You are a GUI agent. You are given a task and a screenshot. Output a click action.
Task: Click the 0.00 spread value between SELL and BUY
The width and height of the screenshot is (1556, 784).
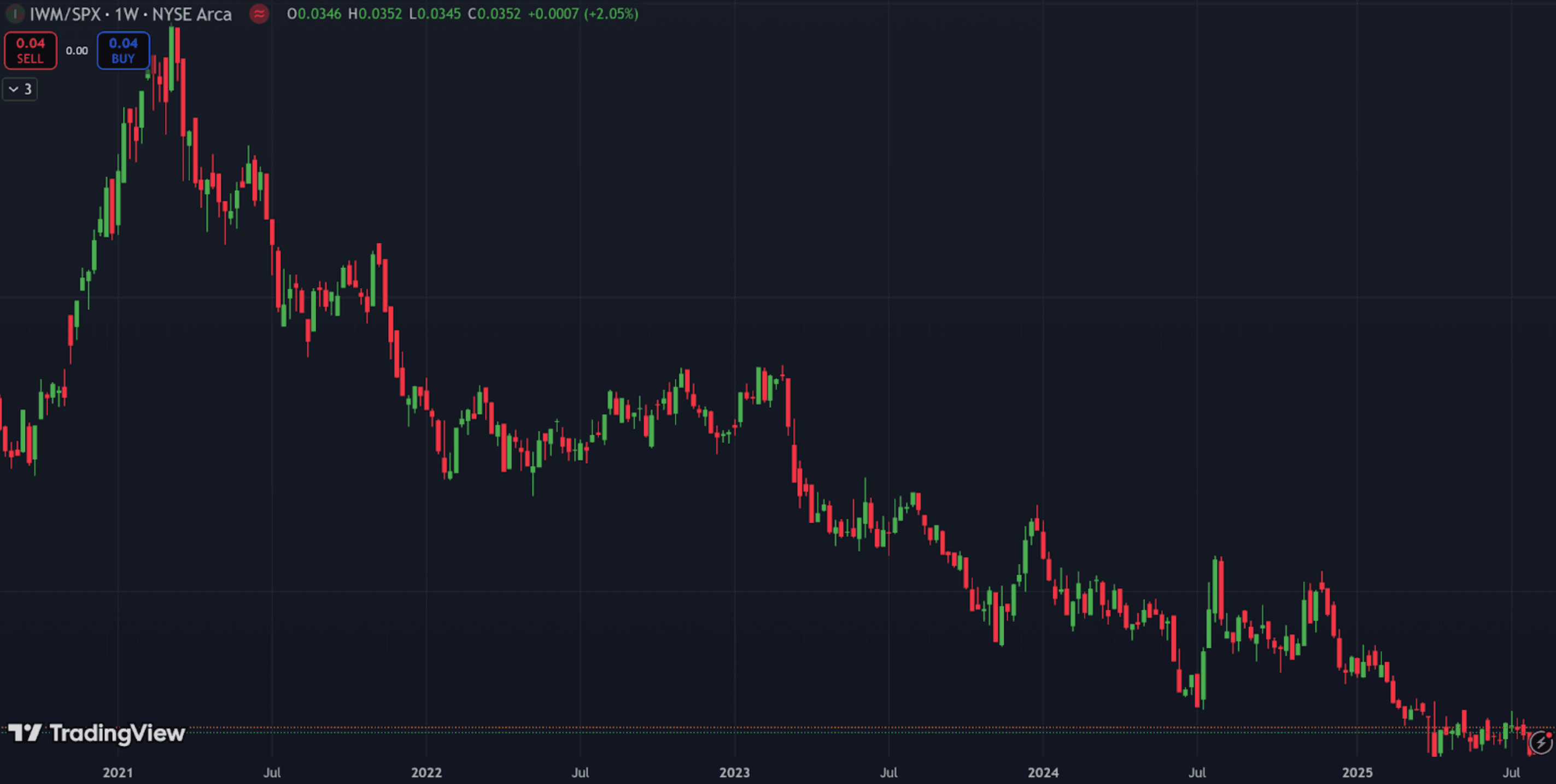point(77,51)
